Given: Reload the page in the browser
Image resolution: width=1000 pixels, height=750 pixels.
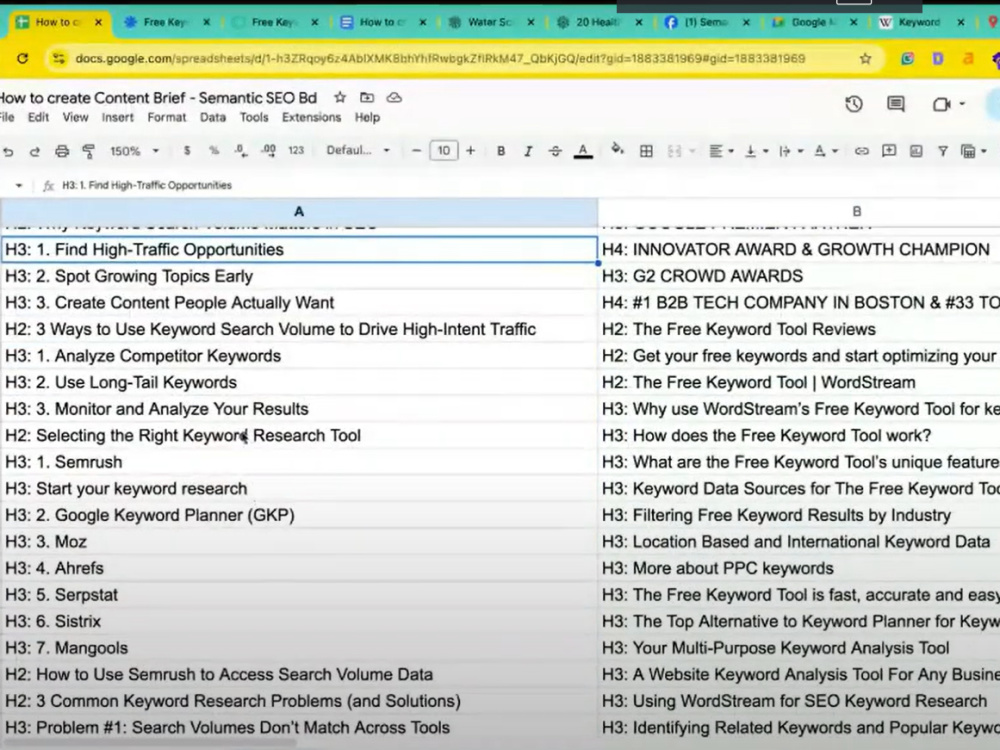Looking at the screenshot, I should pos(22,59).
